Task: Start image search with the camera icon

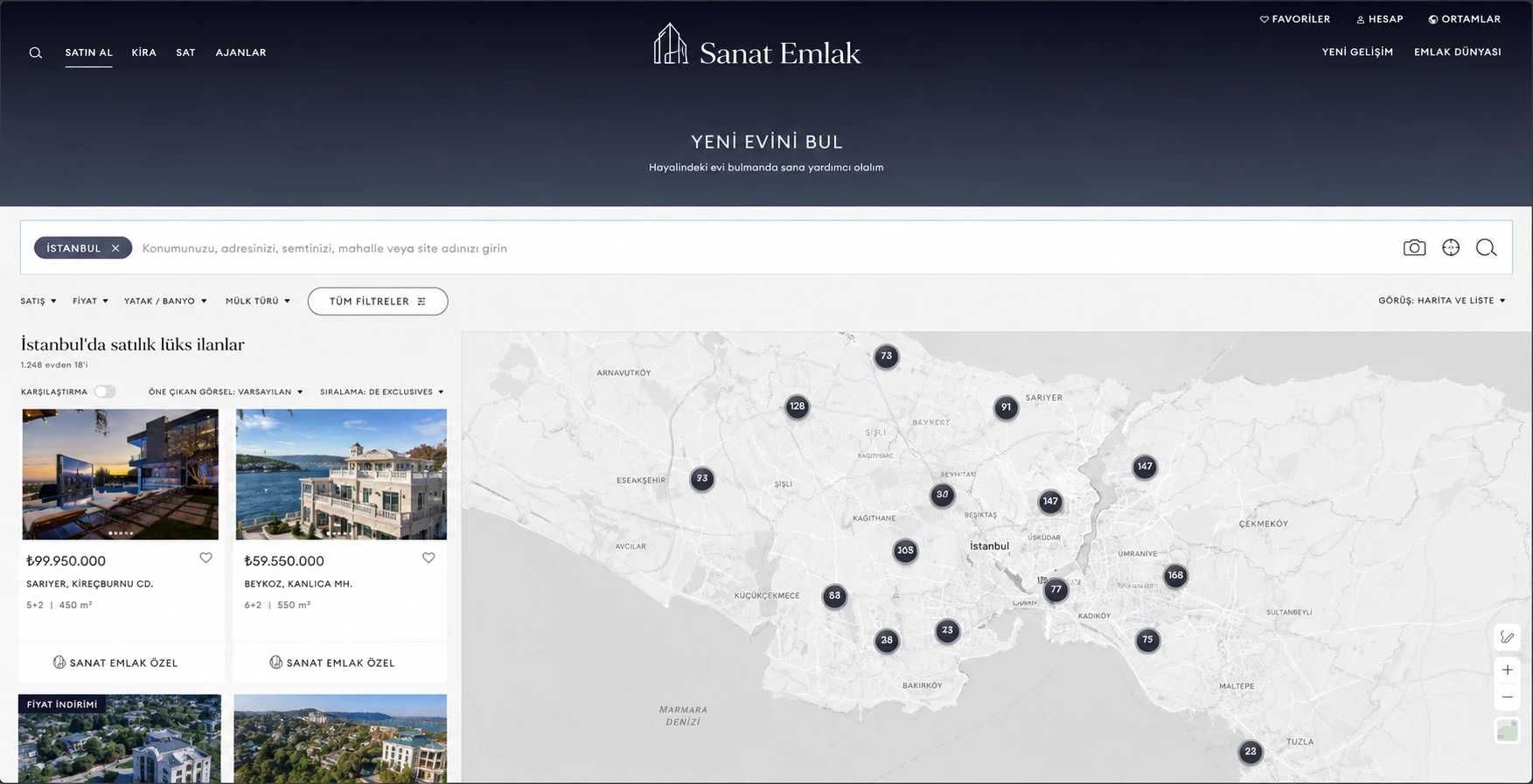Action: click(1414, 248)
